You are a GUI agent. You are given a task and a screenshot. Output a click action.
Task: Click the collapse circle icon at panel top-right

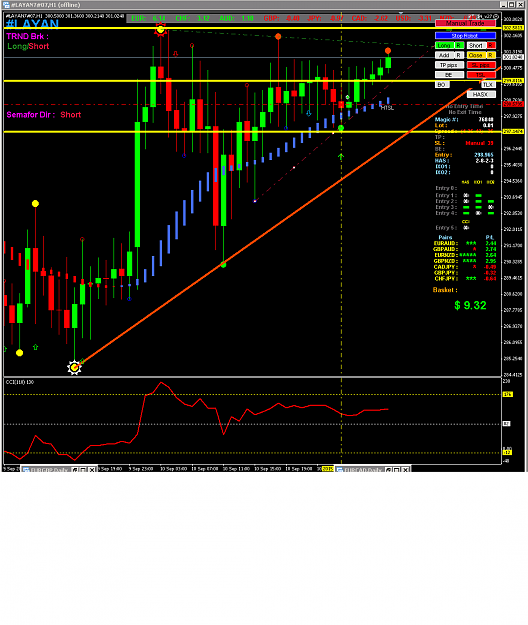click(496, 17)
